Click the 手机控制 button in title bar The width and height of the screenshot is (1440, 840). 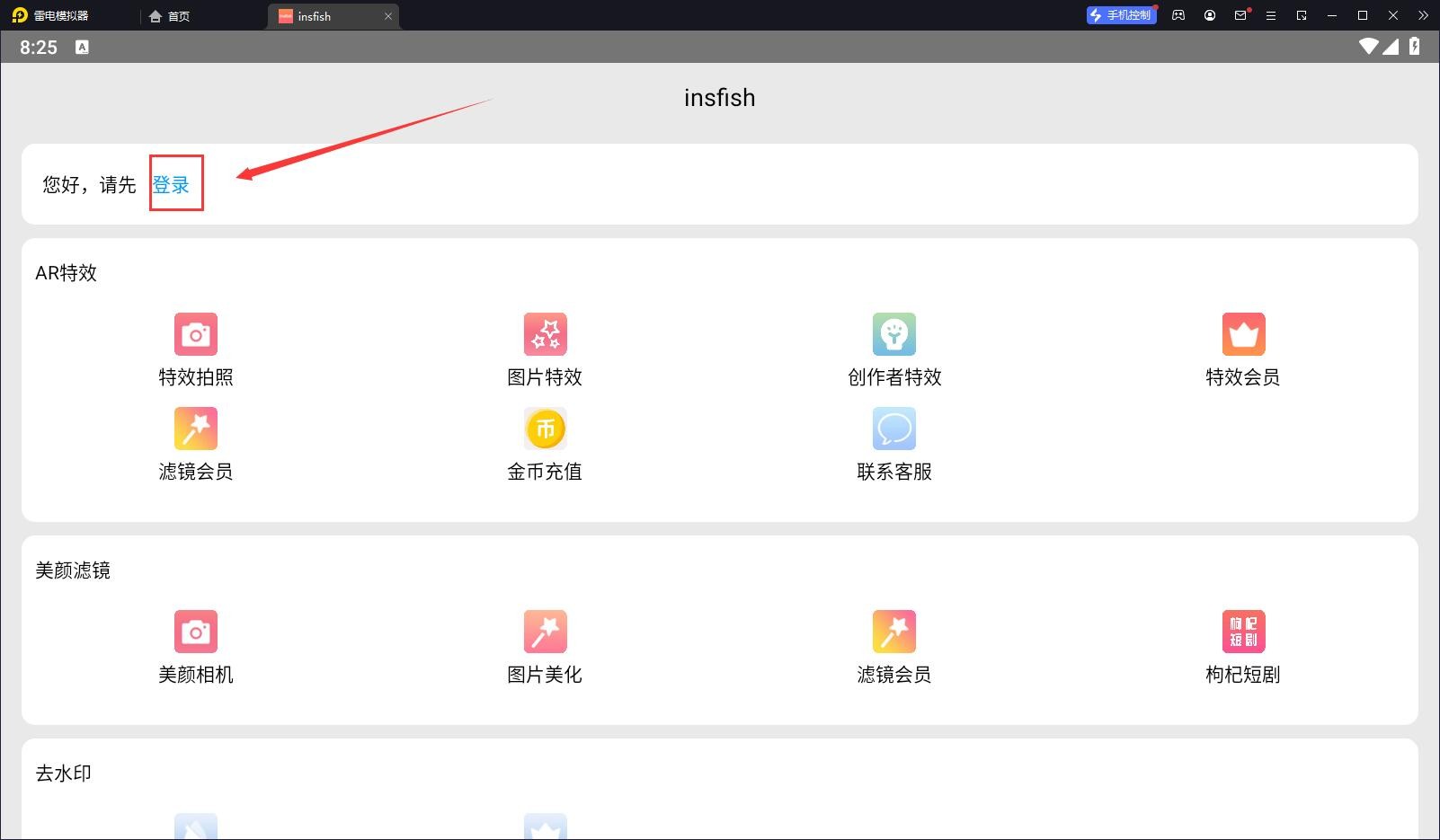point(1121,15)
